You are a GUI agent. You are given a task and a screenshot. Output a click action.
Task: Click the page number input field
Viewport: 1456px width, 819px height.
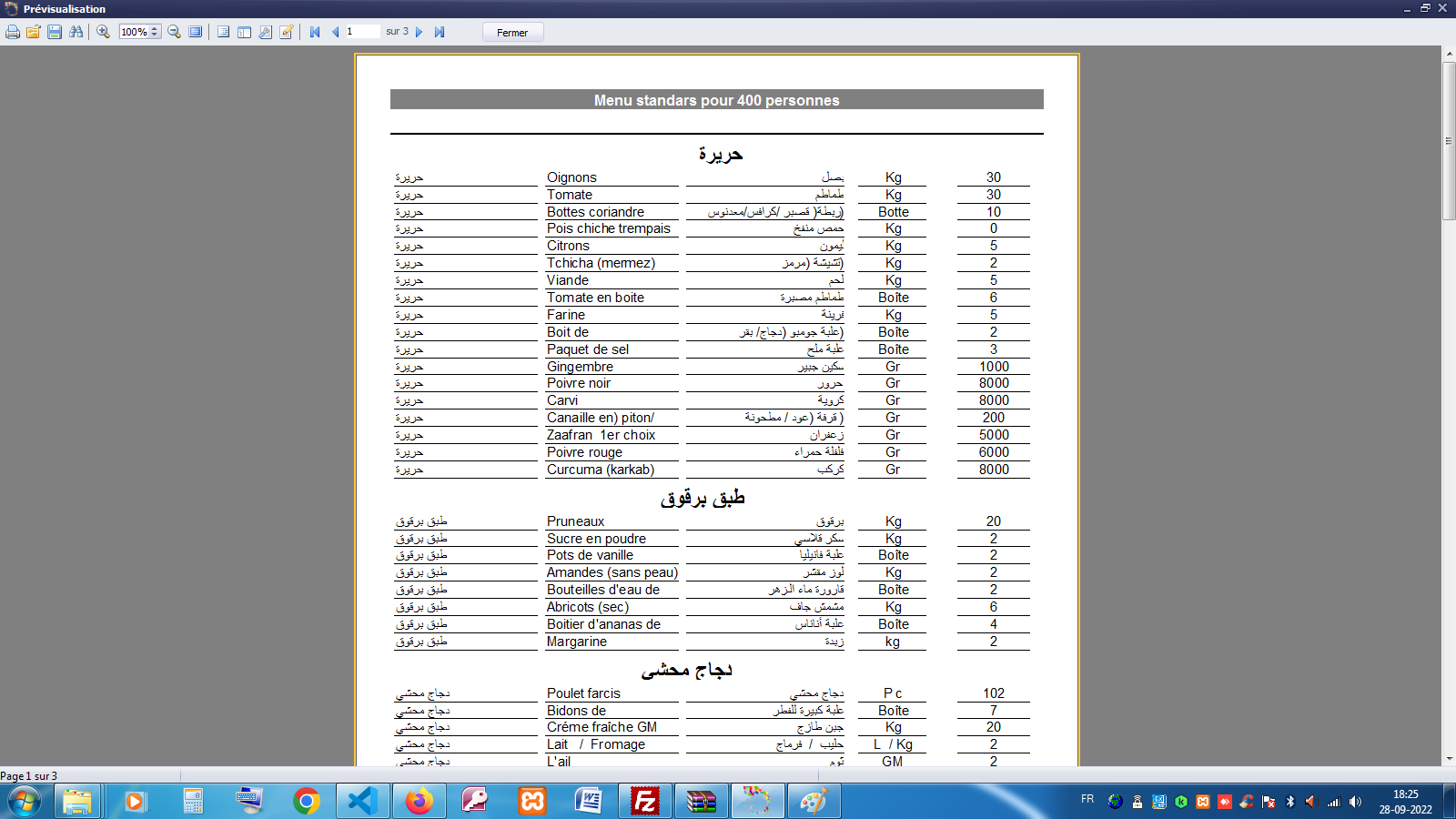click(x=361, y=32)
